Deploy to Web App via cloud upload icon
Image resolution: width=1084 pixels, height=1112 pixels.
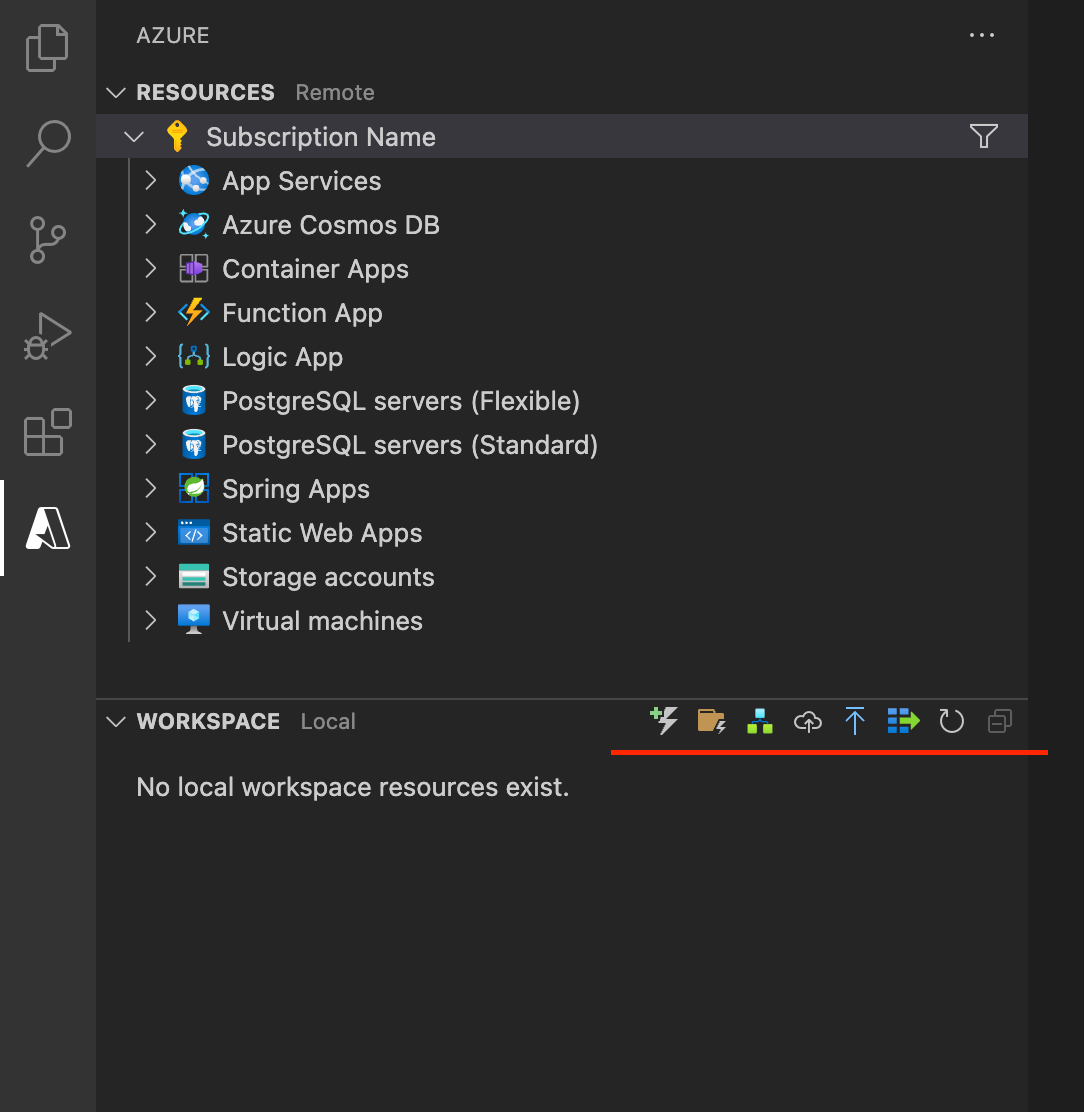(x=807, y=720)
